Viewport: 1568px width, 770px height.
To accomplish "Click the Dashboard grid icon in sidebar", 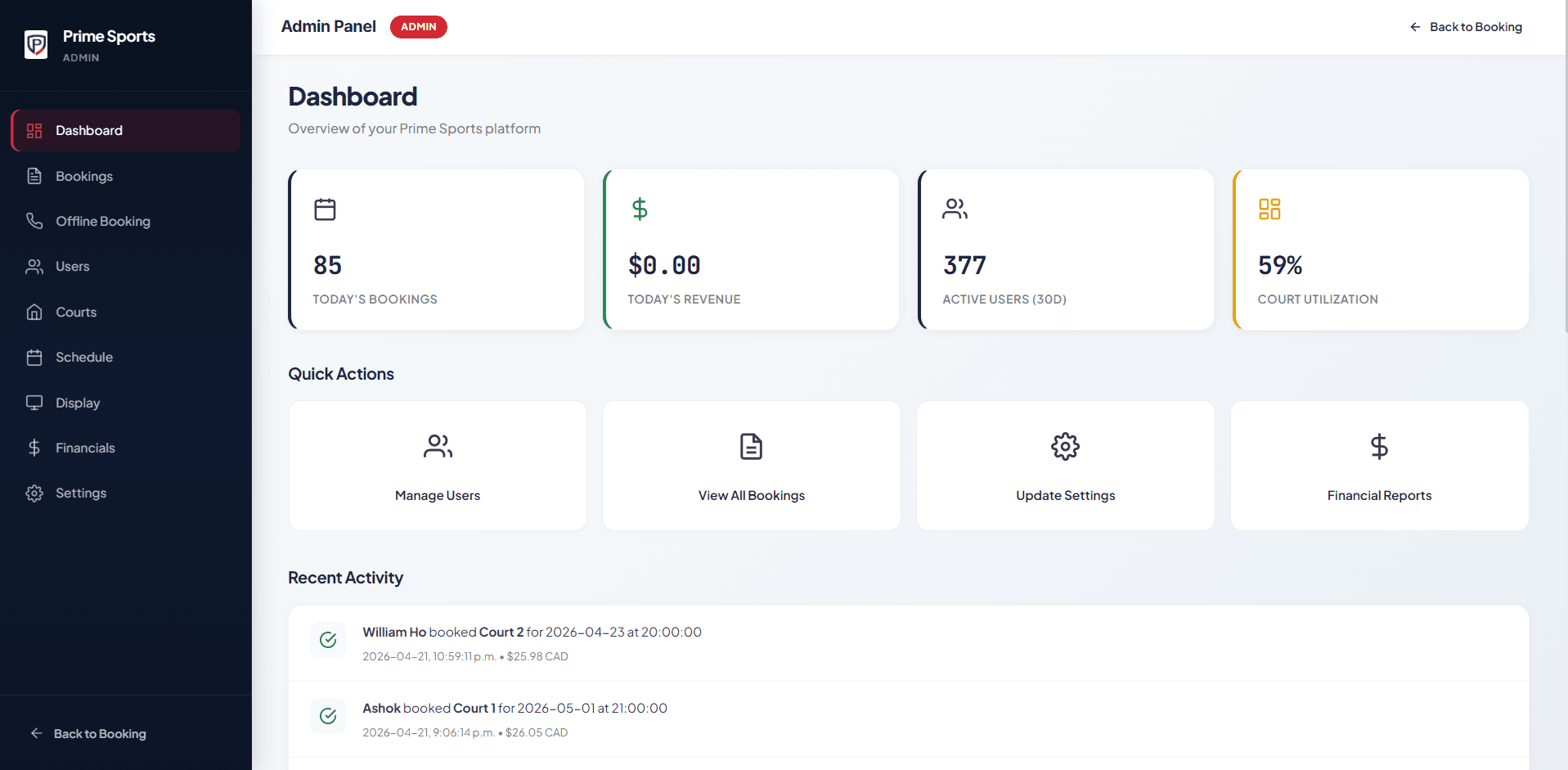I will [x=34, y=131].
